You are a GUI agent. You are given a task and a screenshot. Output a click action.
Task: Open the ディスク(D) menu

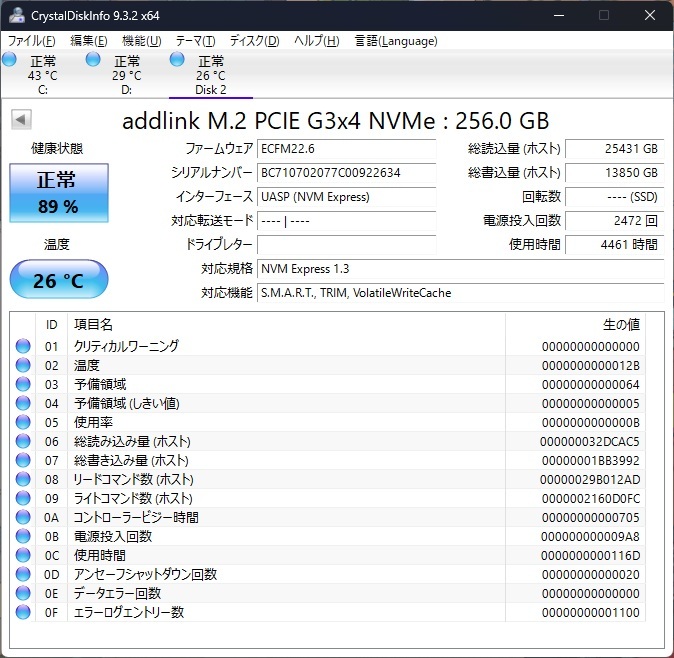pyautogui.click(x=254, y=41)
